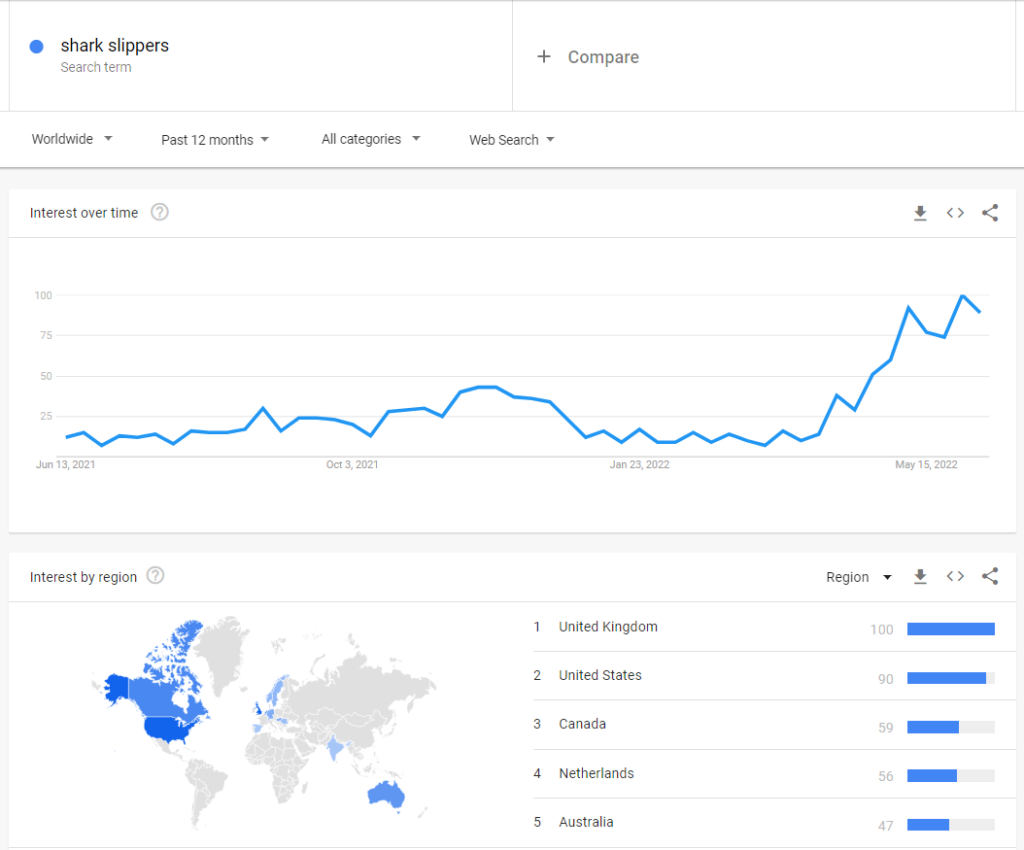
Task: Share the Interest over time chart
Action: point(989,213)
